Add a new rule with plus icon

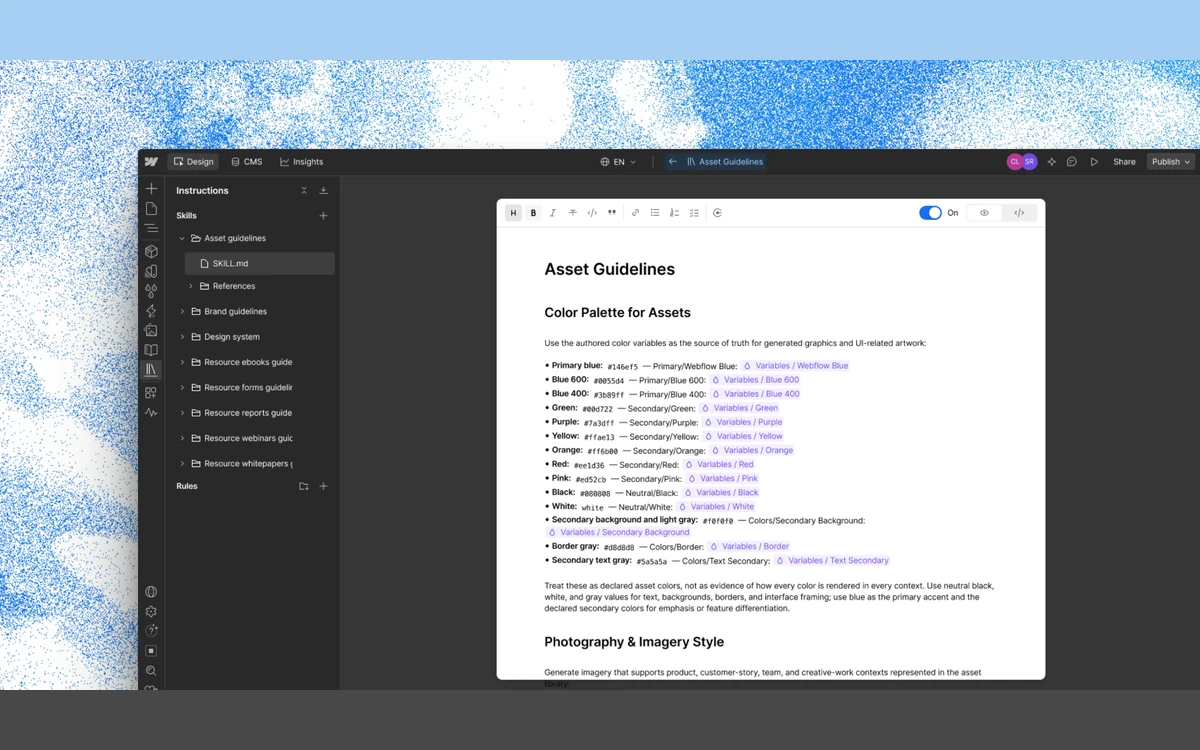pos(323,486)
